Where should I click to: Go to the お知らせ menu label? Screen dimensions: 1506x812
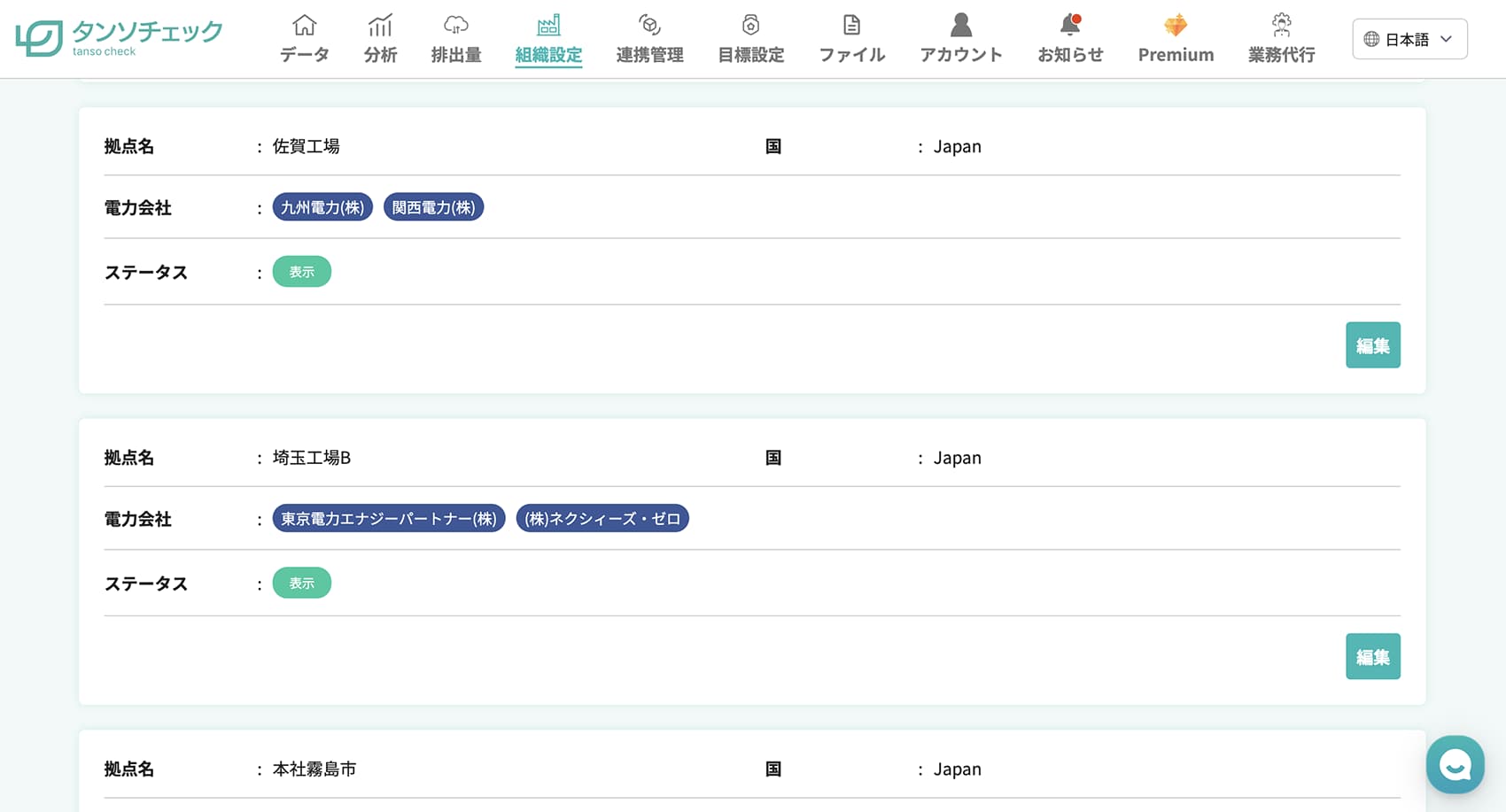(1070, 55)
